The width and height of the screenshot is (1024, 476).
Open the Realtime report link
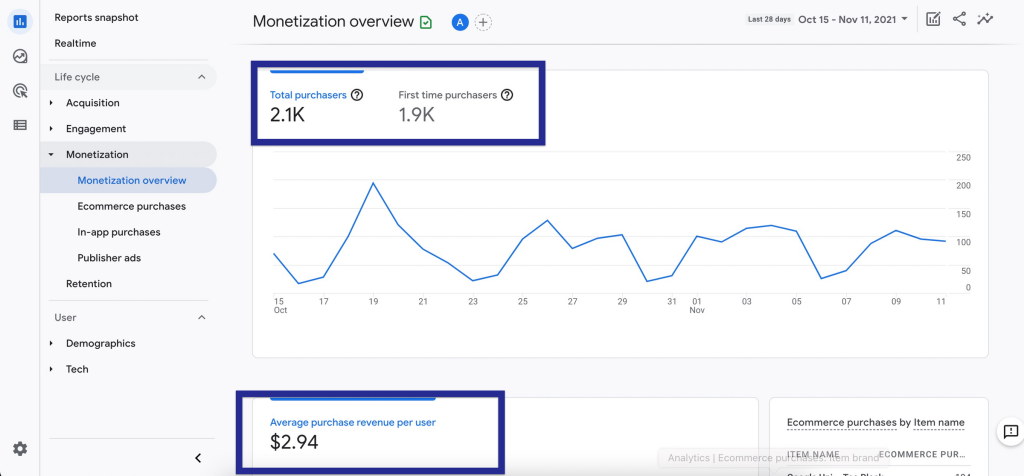coord(75,43)
